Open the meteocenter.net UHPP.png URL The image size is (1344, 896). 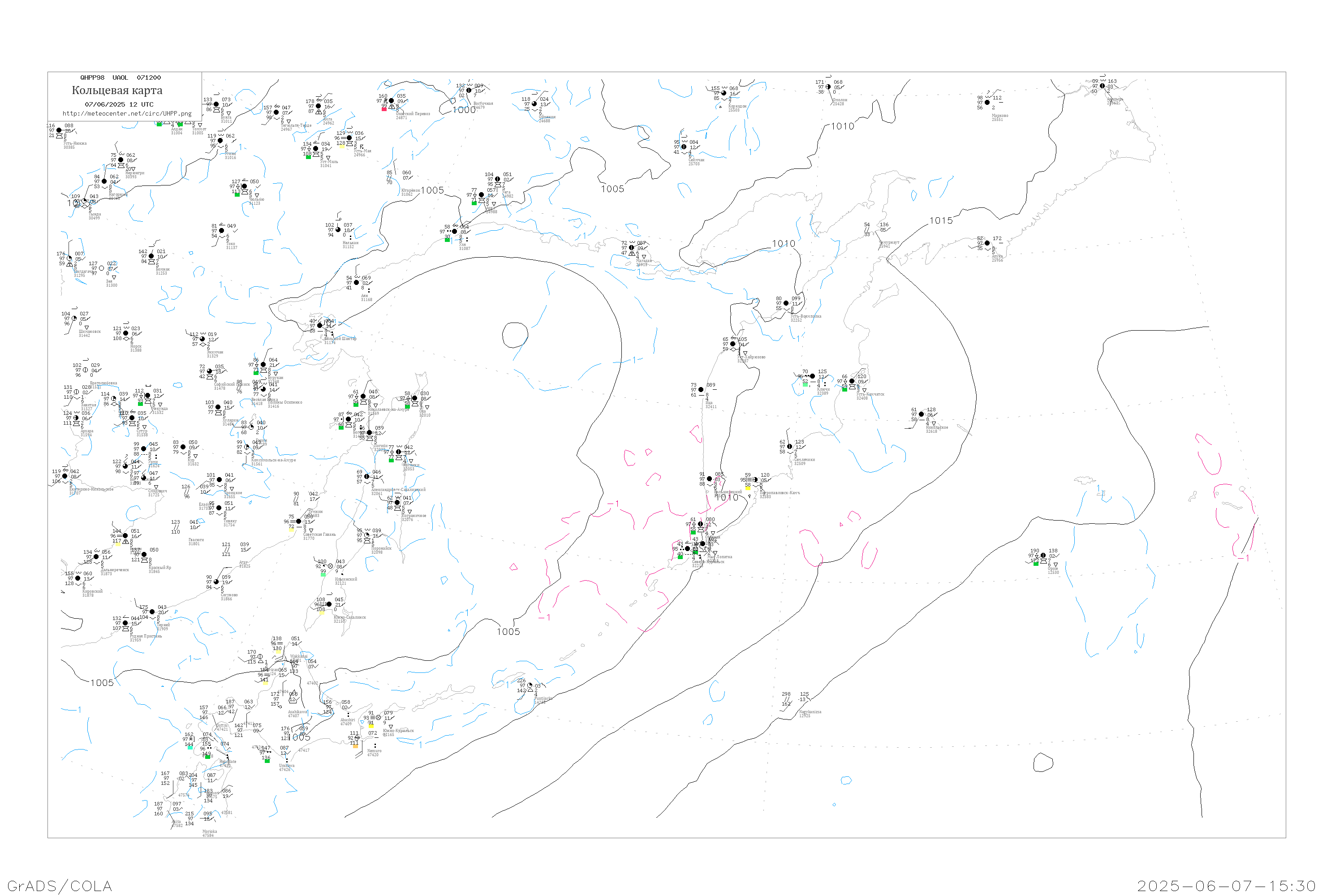tap(127, 114)
